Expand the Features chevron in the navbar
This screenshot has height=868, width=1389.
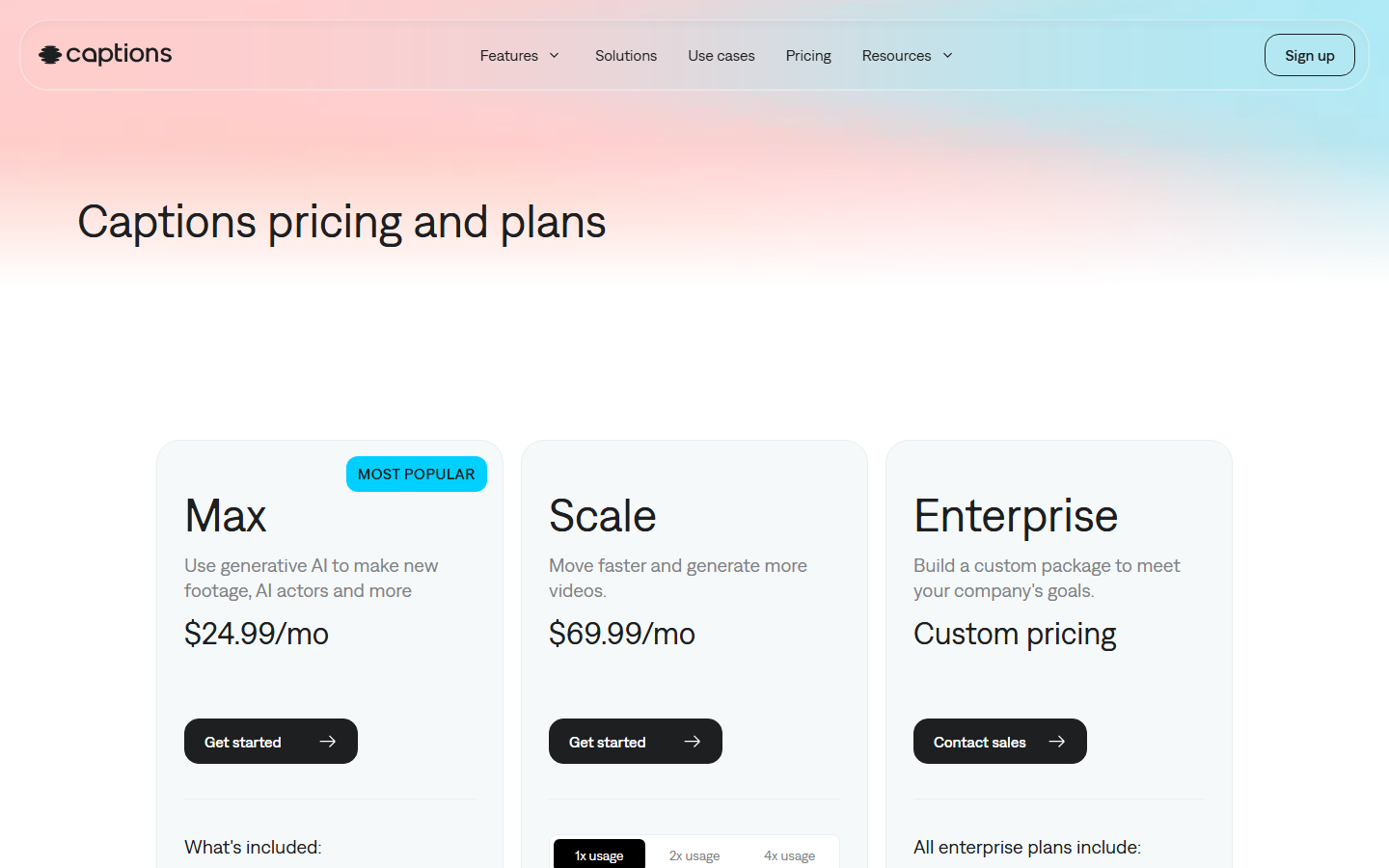coord(555,56)
